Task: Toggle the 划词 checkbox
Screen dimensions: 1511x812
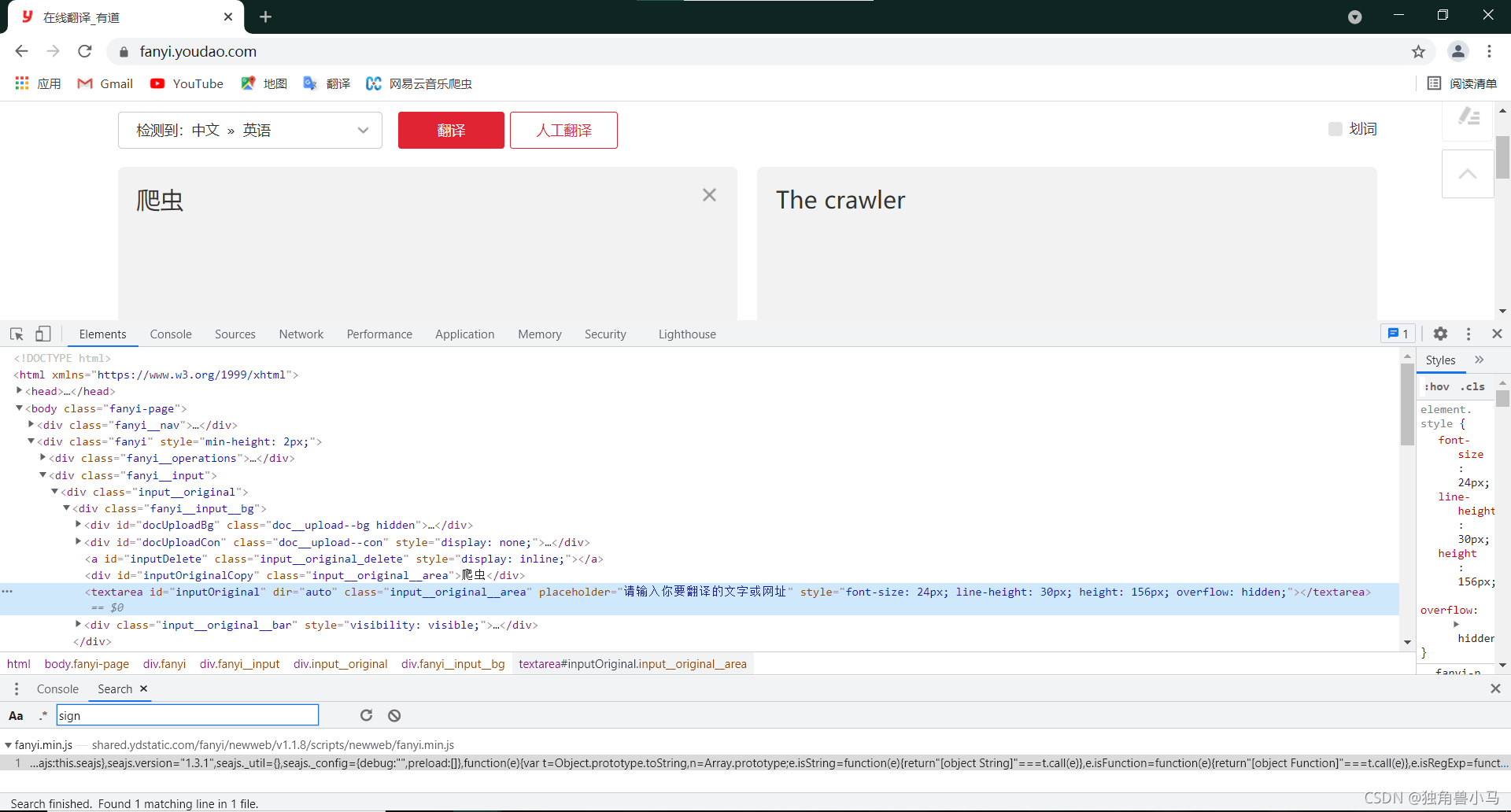Action: [1335, 129]
